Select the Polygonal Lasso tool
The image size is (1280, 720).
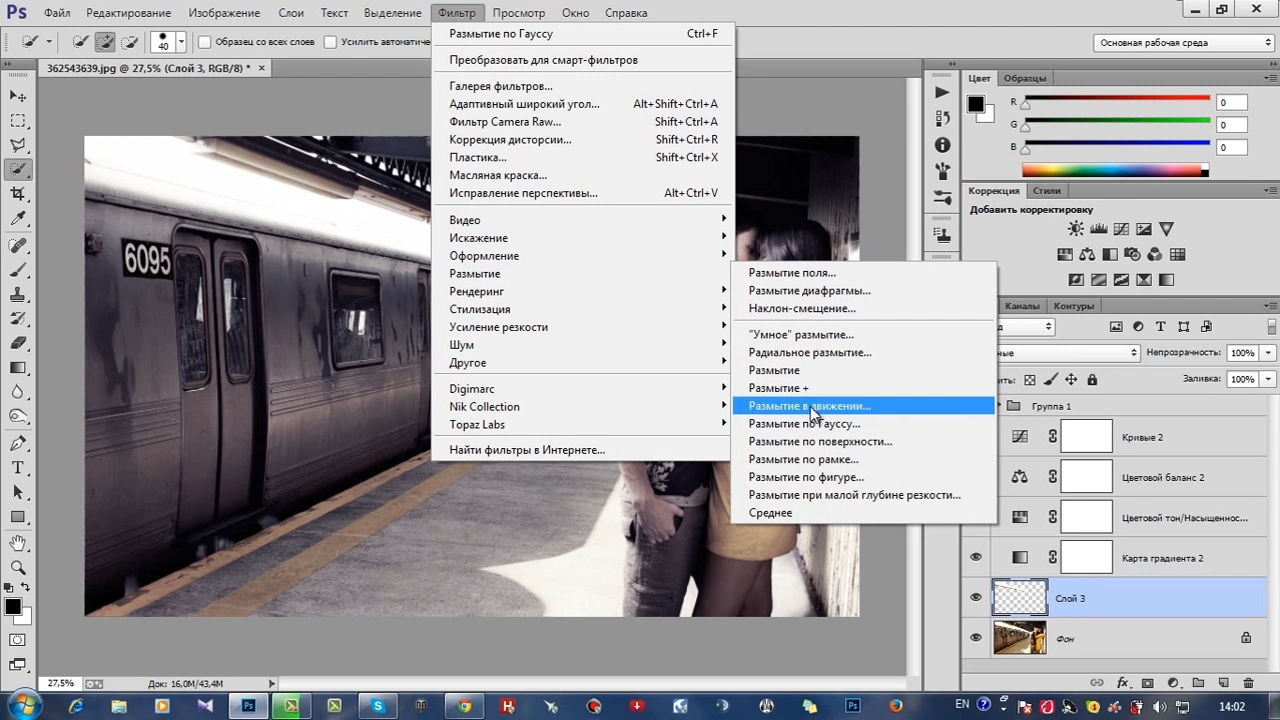point(18,146)
